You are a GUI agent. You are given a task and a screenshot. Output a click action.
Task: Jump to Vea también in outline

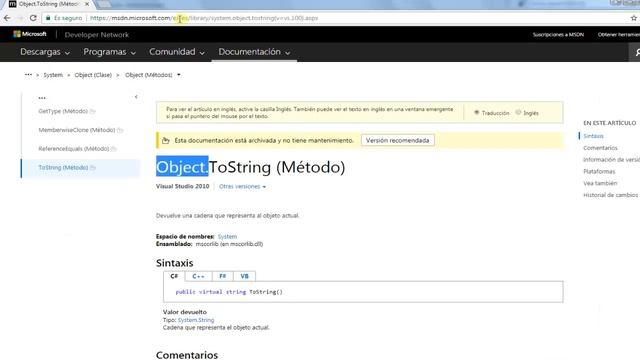tap(600, 183)
